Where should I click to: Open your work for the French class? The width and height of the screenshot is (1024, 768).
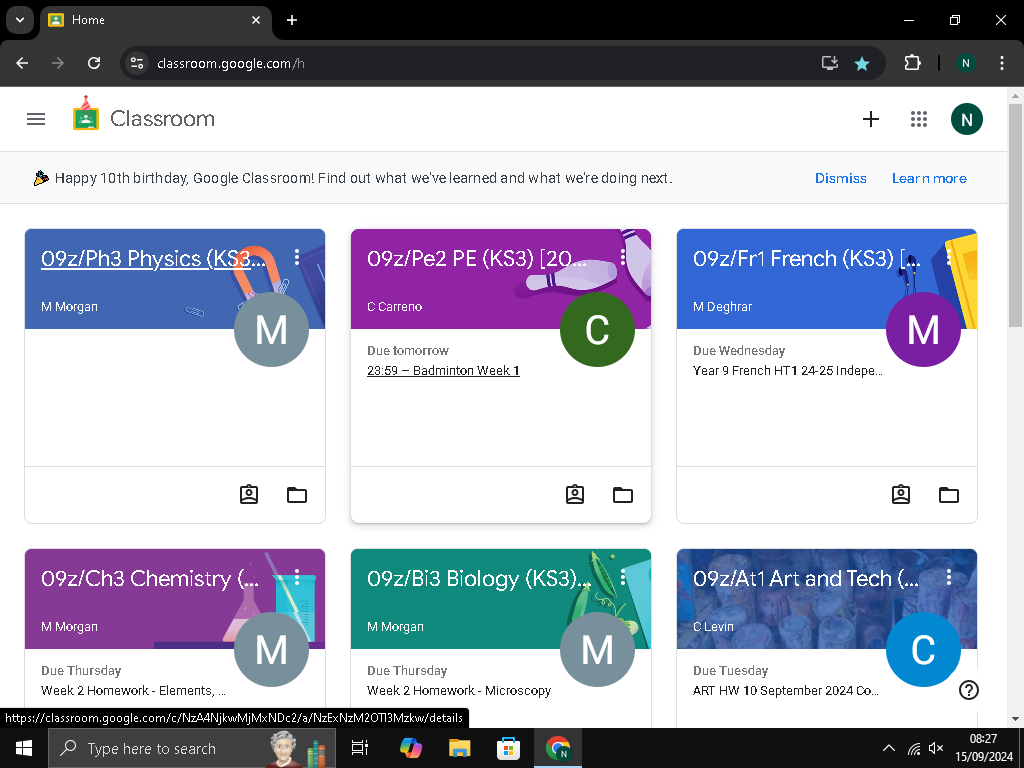click(x=901, y=494)
